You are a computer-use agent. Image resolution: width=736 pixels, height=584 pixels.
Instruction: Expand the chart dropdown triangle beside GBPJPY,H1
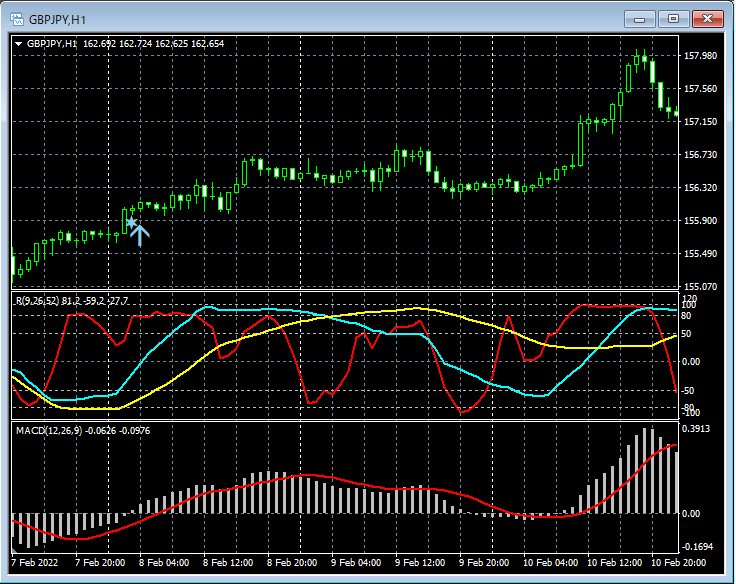coord(19,44)
